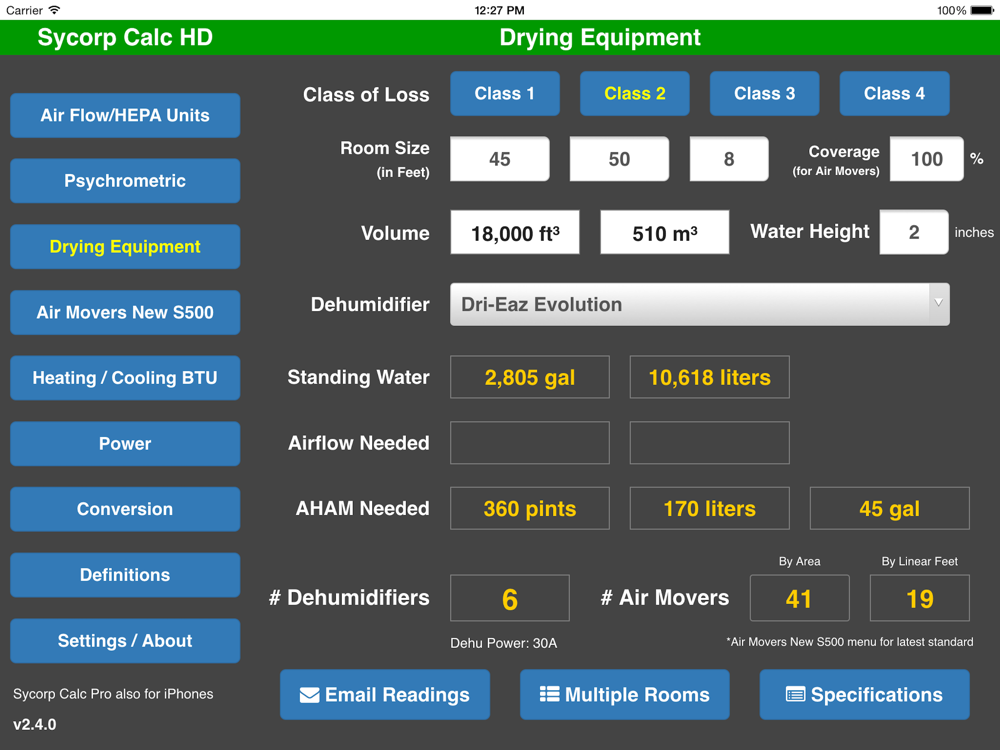Click the Specifications sheet icon
Image resolution: width=1000 pixels, height=750 pixels.
pos(795,695)
